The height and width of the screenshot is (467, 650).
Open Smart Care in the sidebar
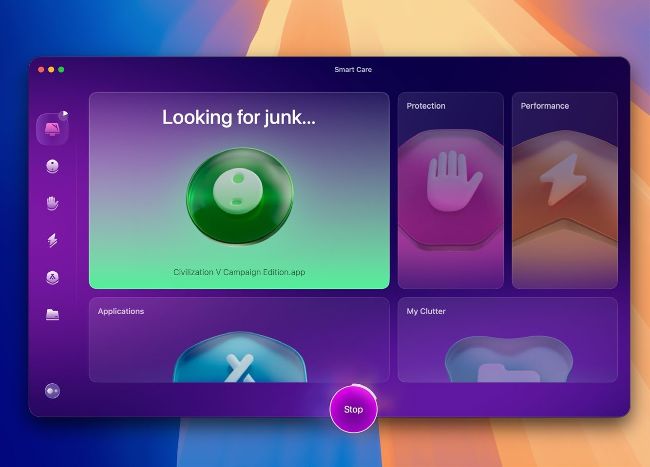click(52, 129)
